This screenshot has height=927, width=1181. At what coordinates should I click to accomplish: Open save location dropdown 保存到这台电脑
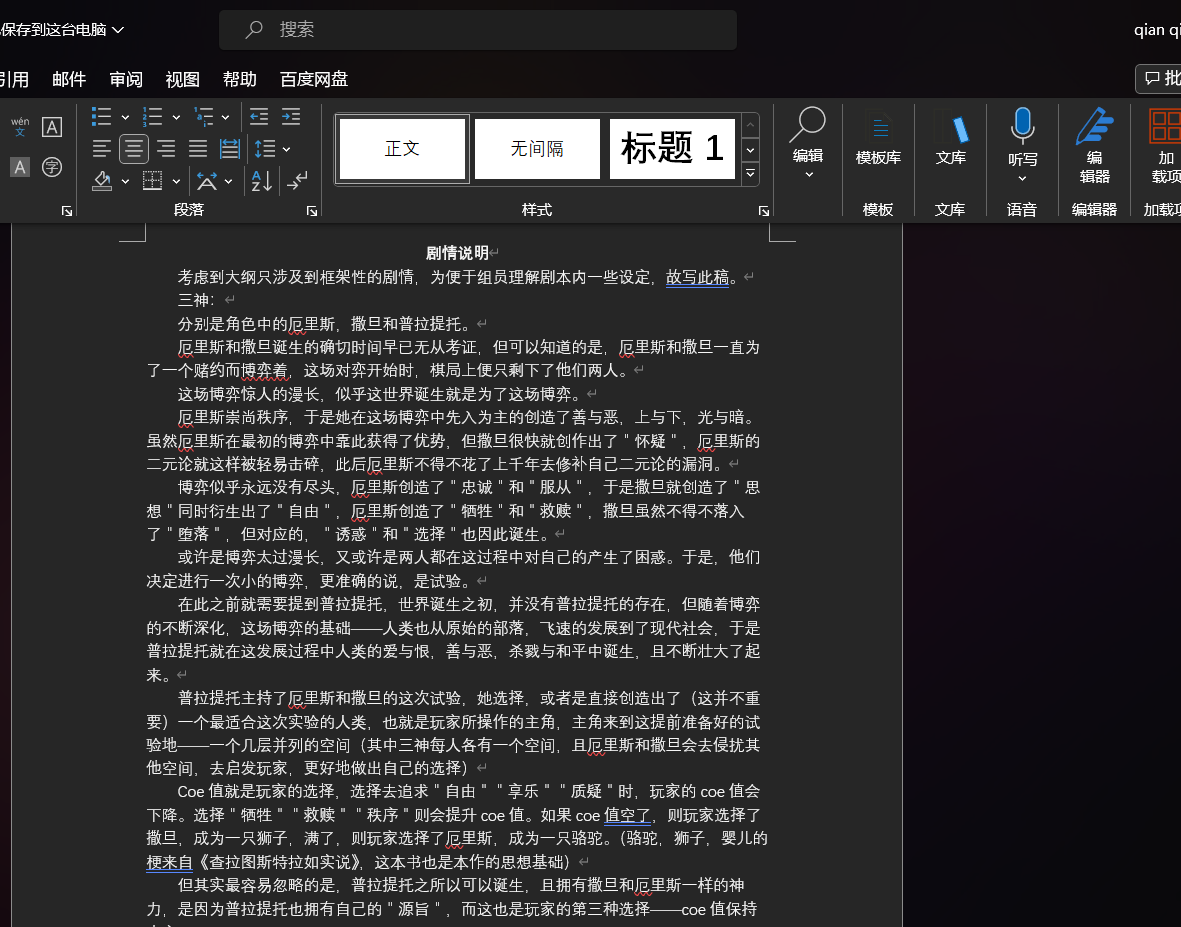[62, 29]
